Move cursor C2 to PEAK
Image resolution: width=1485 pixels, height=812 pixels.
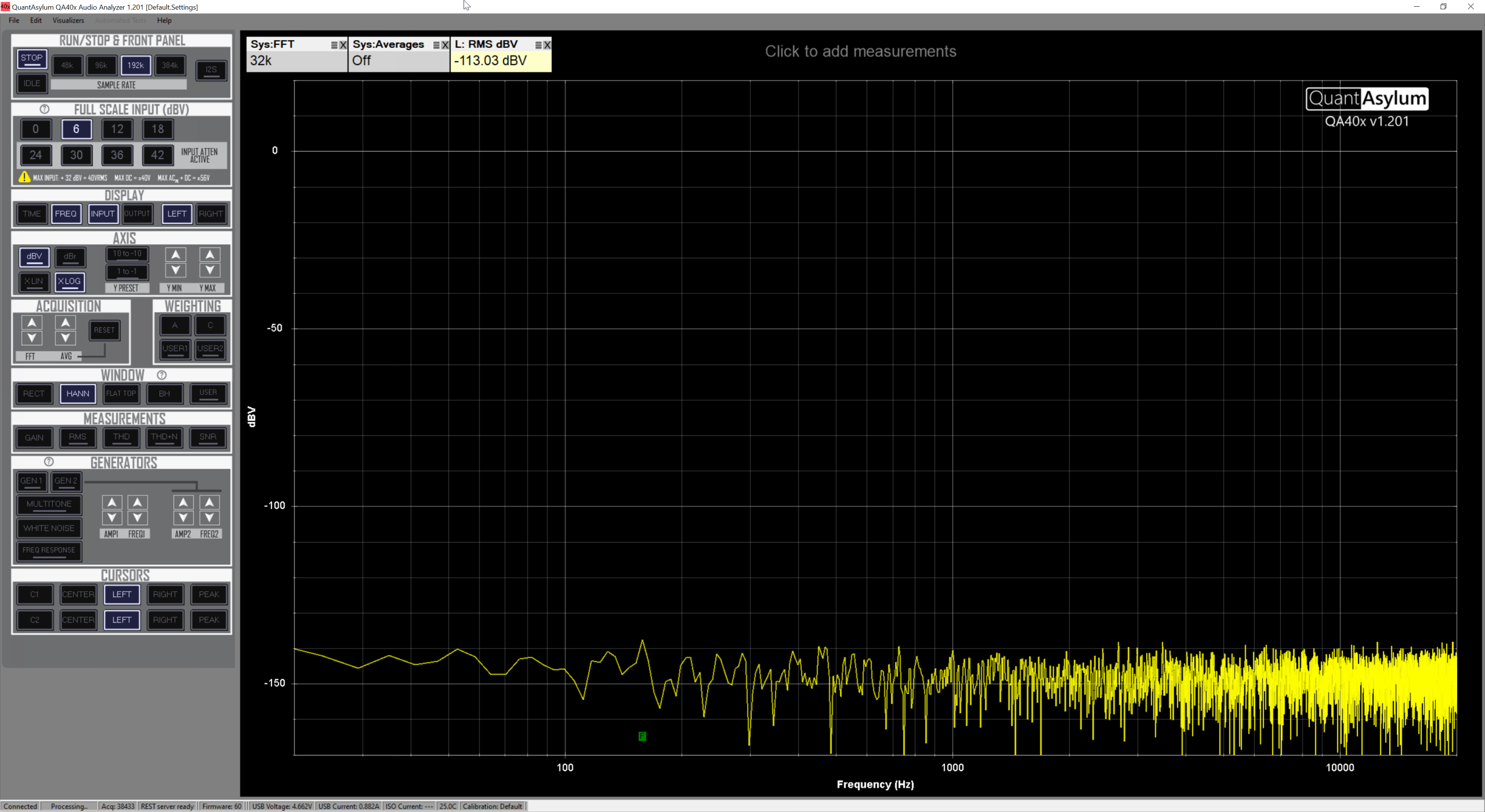click(x=209, y=620)
